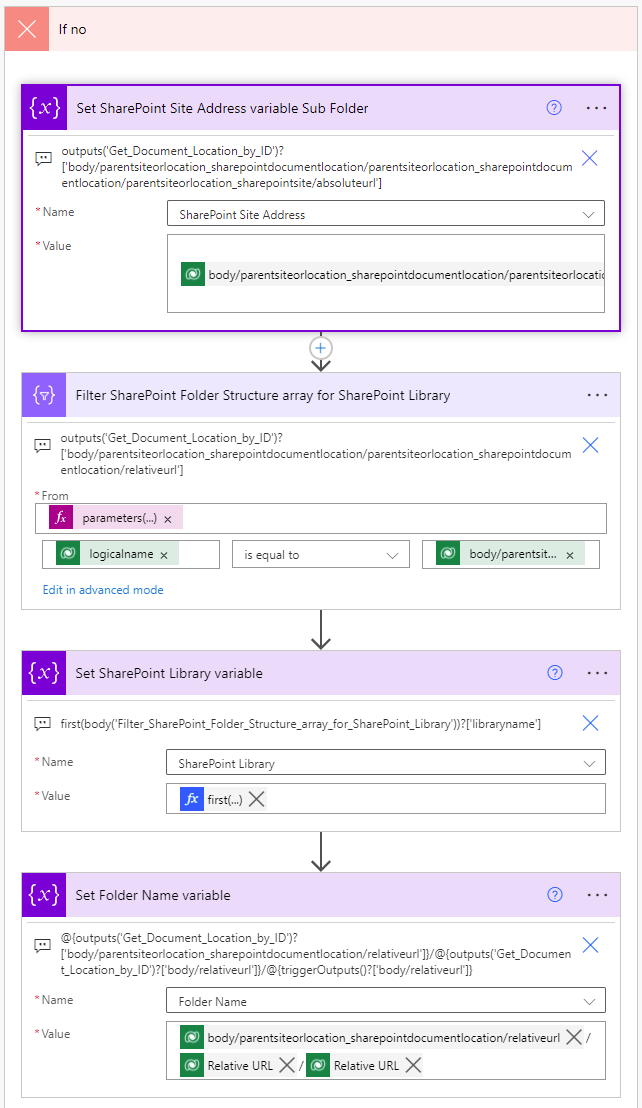Click the comment icon in Set SharePoint Library variable

[42, 723]
